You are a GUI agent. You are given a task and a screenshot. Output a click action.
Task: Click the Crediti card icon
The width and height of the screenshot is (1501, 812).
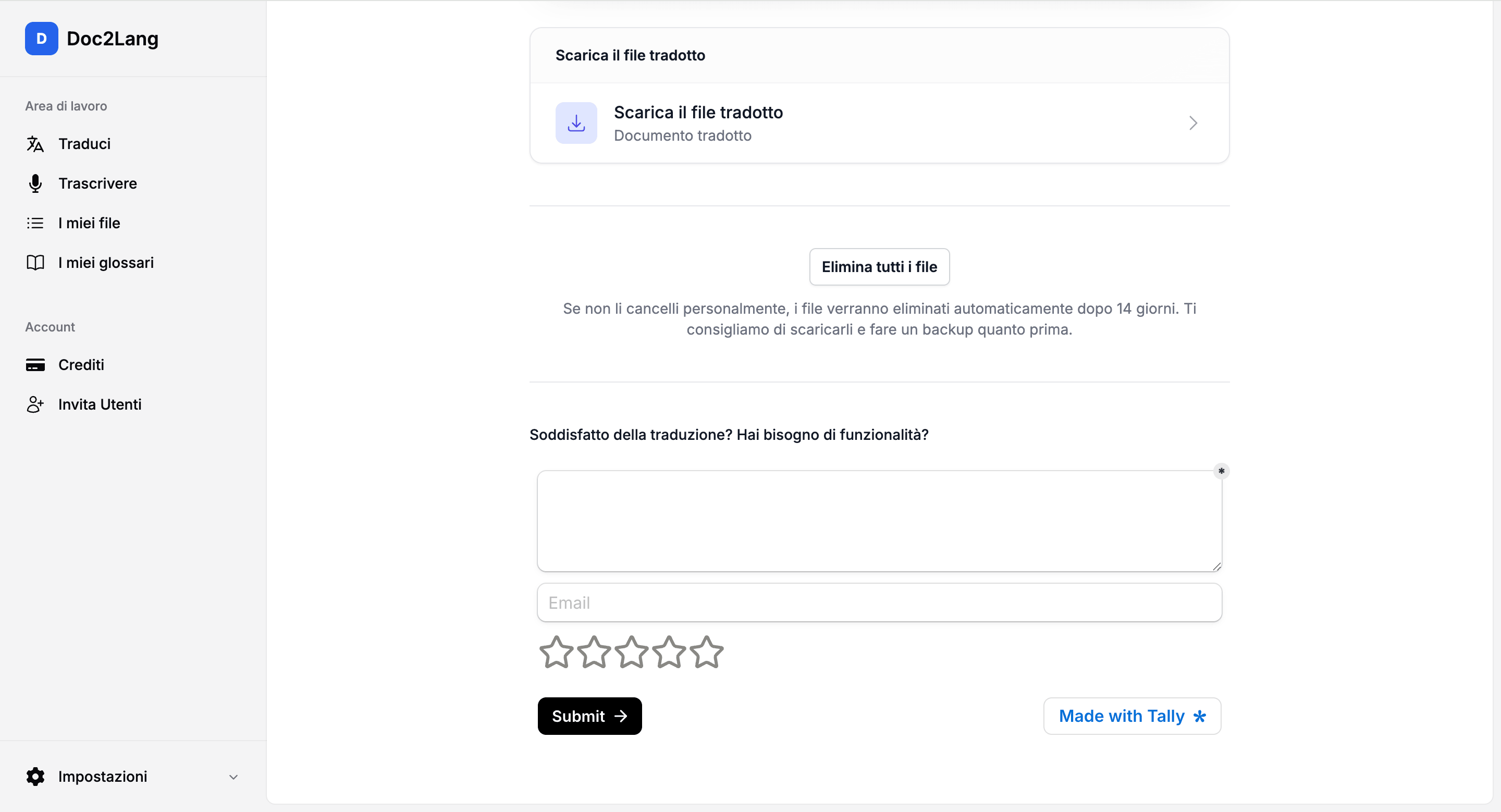click(35, 365)
